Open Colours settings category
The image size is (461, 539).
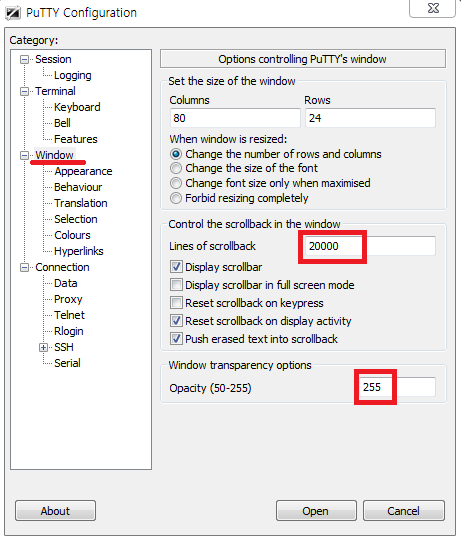[x=72, y=235]
